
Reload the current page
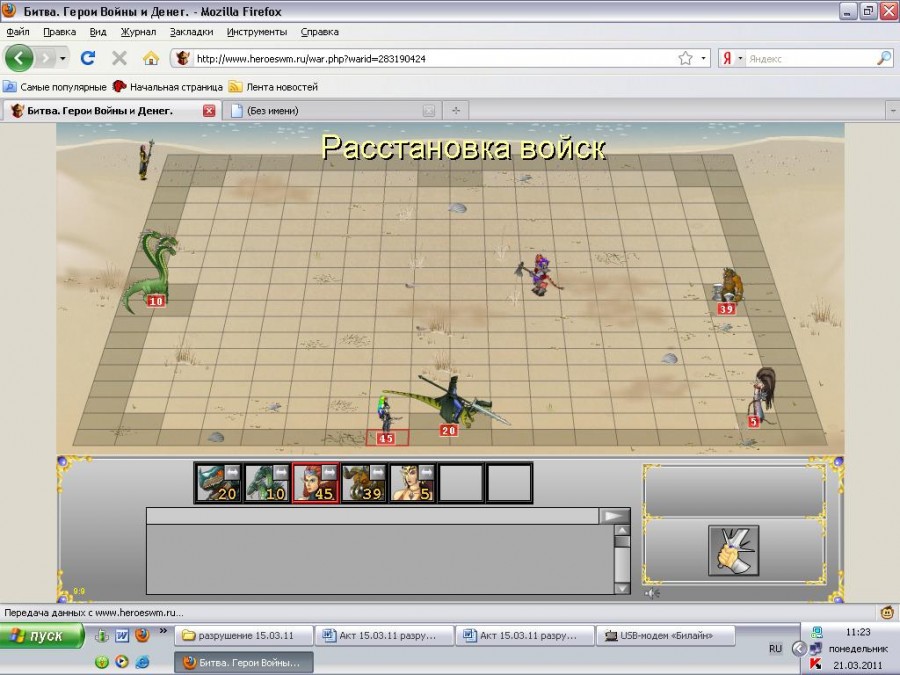87,58
